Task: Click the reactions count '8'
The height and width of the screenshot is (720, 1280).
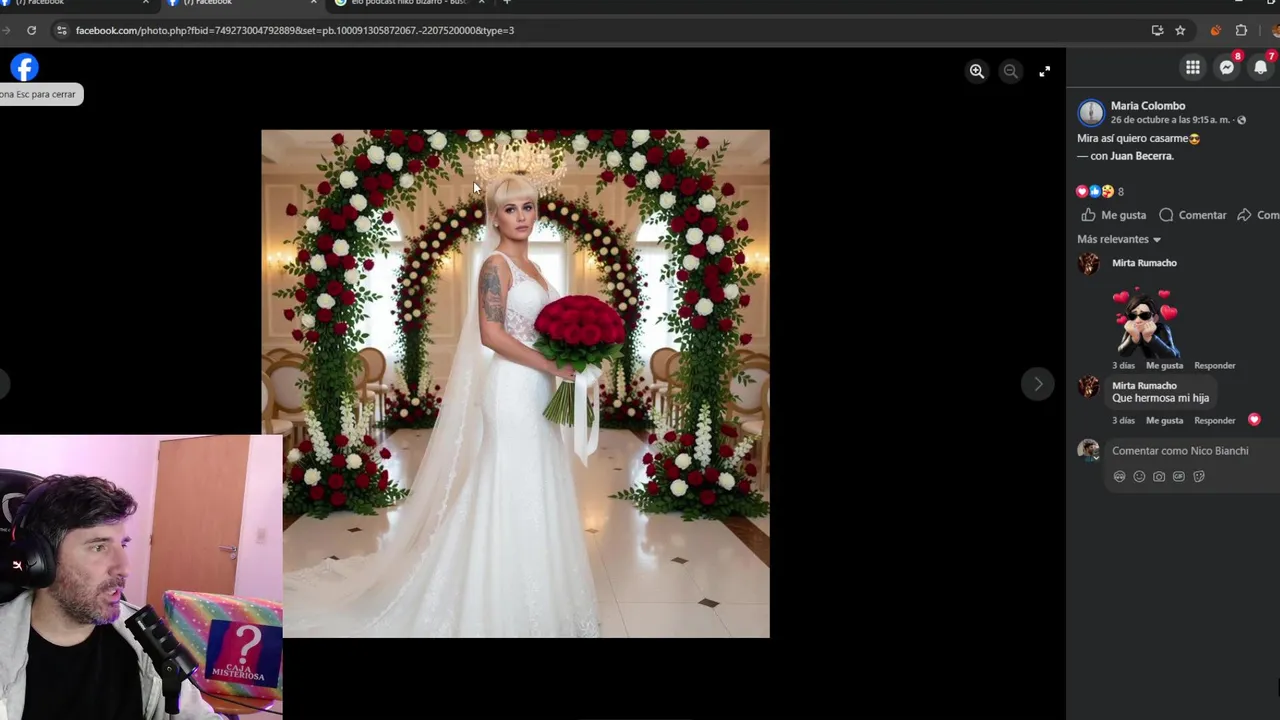Action: pyautogui.click(x=1121, y=191)
